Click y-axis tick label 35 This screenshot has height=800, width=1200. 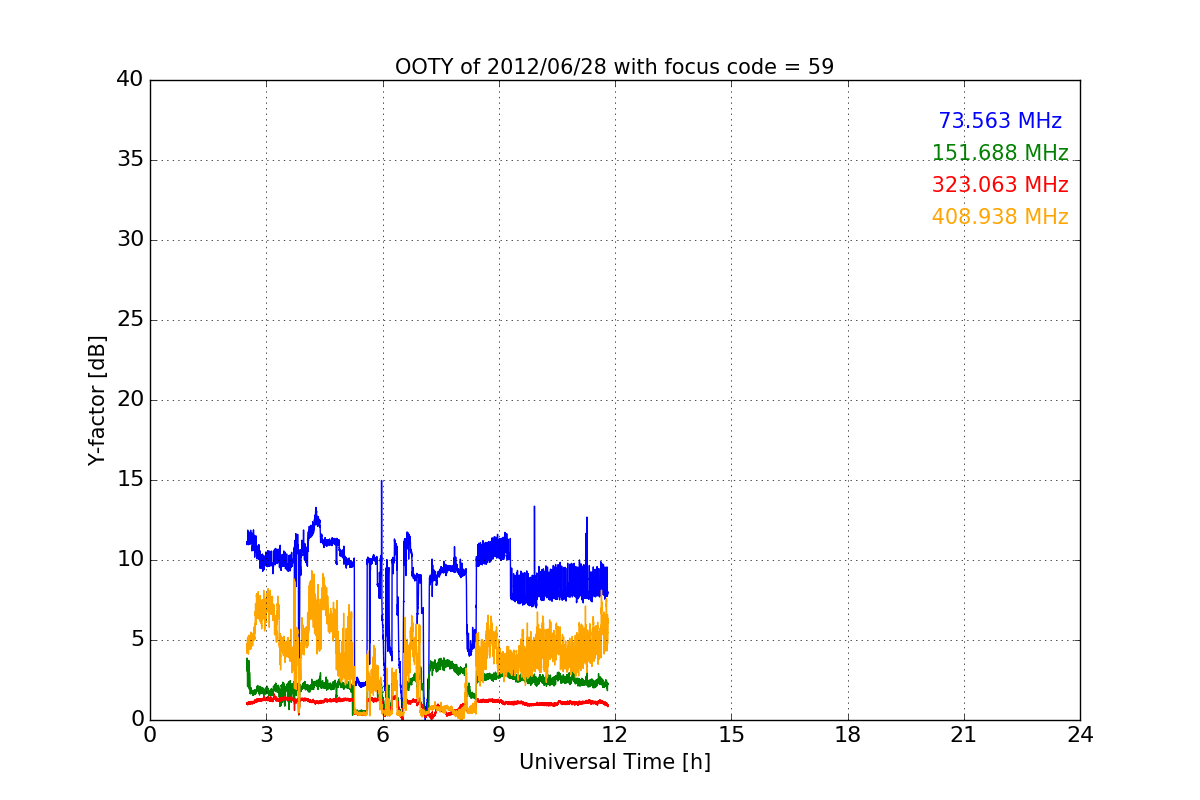point(130,160)
